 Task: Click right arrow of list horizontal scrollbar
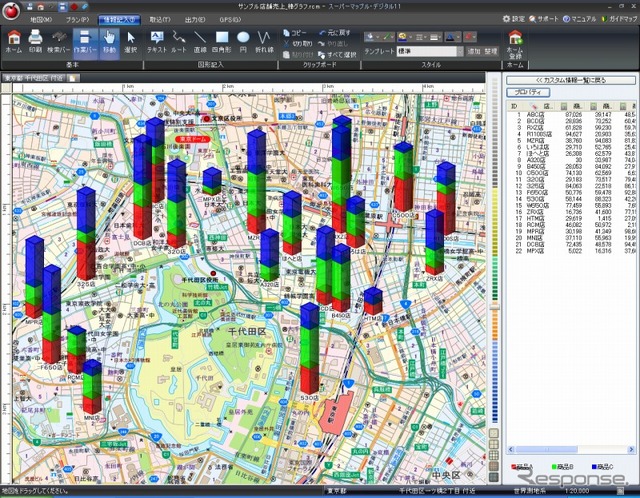point(632,449)
